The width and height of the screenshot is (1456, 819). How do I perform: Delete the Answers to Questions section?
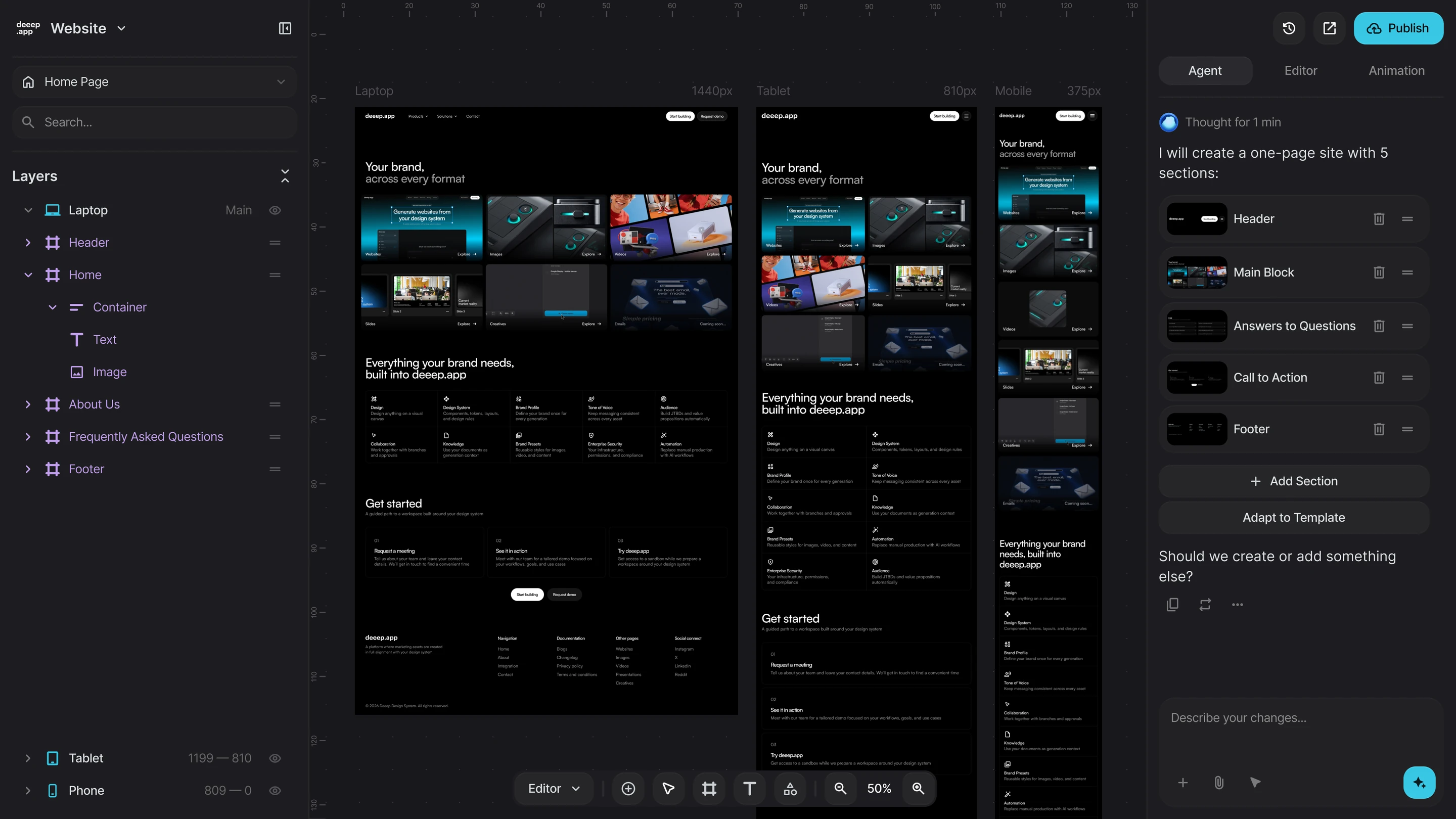tap(1379, 326)
